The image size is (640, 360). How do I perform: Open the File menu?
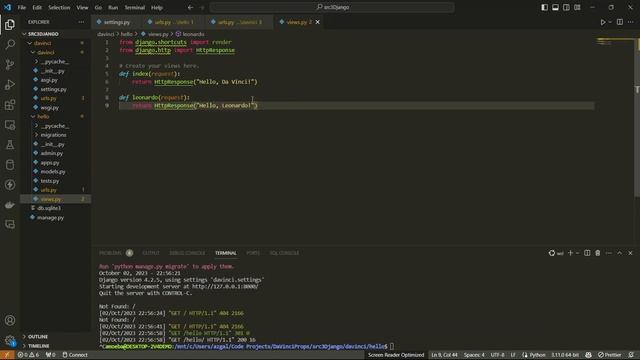[x=22, y=7]
